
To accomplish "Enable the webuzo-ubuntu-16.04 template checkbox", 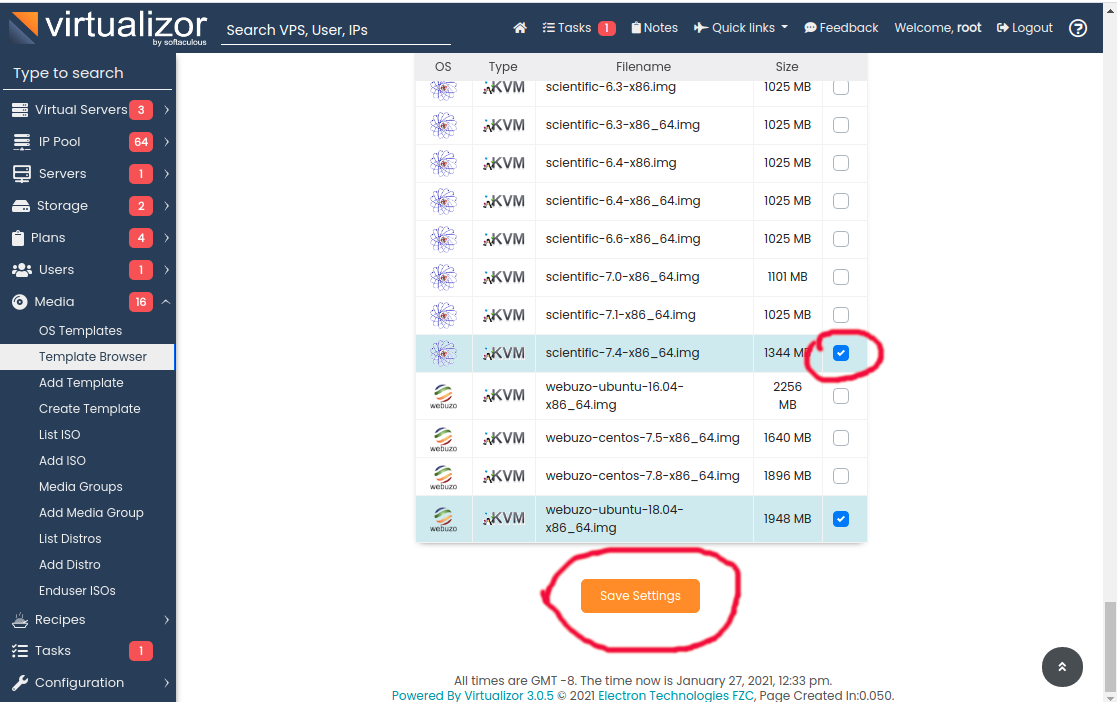I will click(x=840, y=395).
